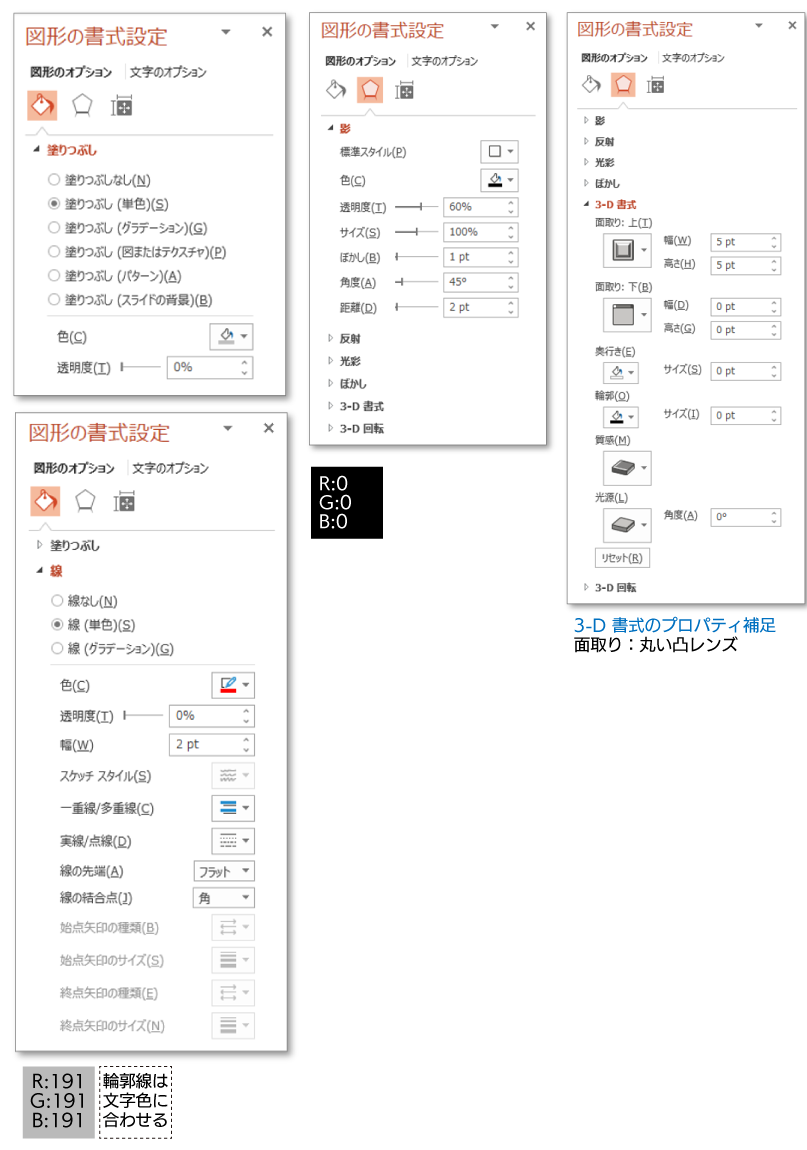The height and width of the screenshot is (1150, 807).
Task: Open red line 色 color picker
Action: [233, 685]
